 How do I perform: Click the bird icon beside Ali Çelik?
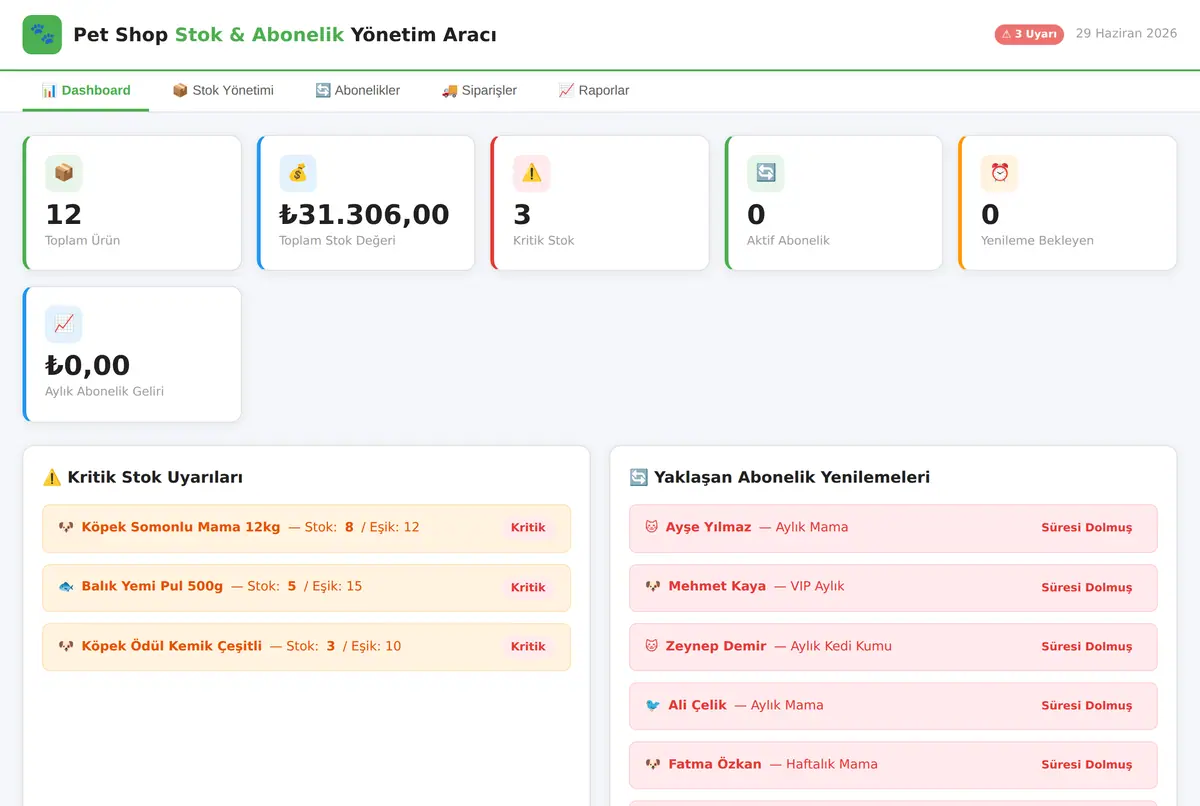(x=653, y=705)
